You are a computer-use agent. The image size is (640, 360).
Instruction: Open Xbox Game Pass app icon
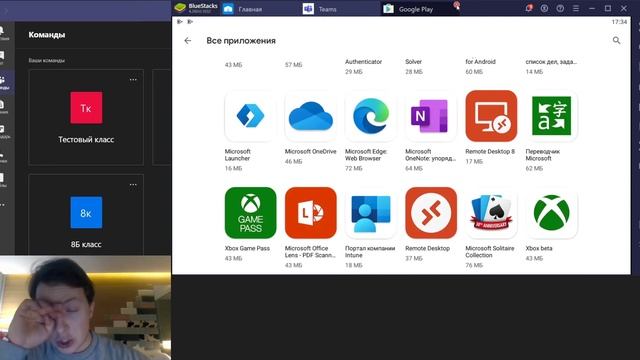coord(250,213)
